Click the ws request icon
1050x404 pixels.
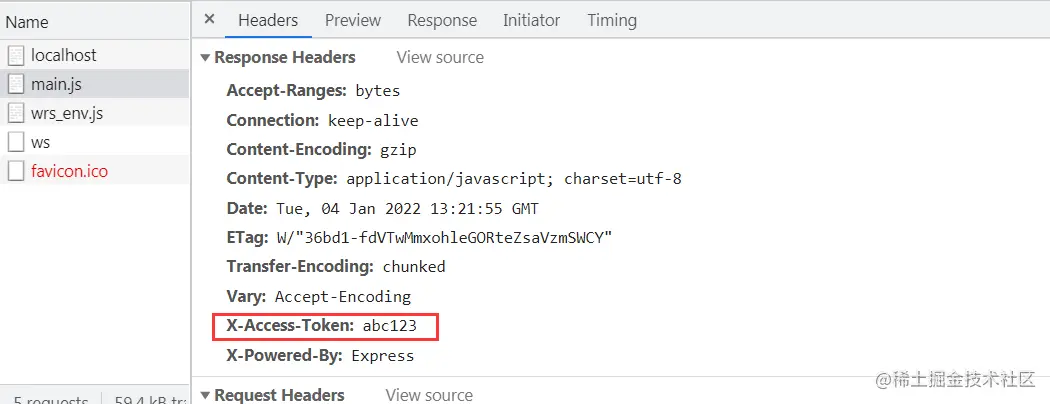coord(15,142)
